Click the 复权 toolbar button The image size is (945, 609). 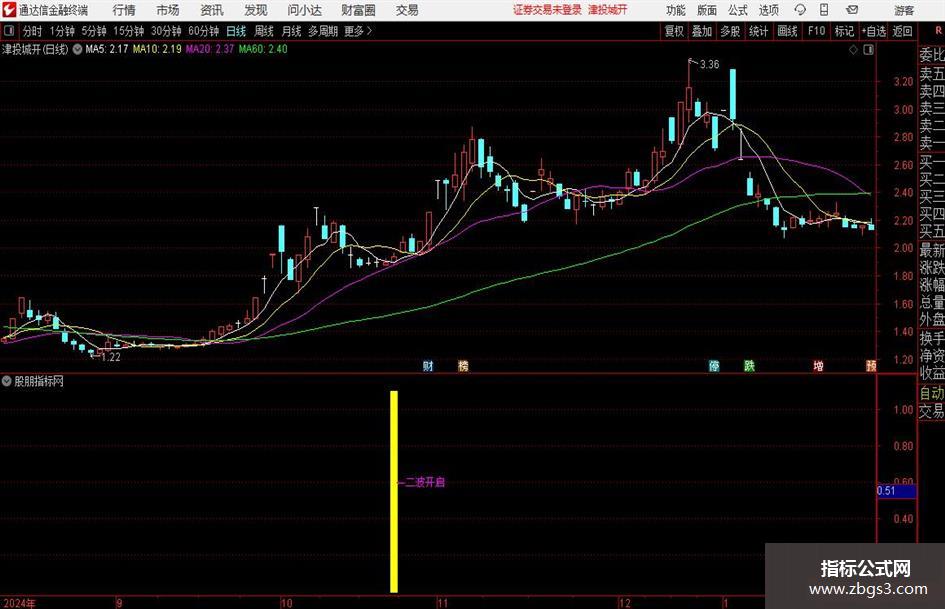[674, 31]
